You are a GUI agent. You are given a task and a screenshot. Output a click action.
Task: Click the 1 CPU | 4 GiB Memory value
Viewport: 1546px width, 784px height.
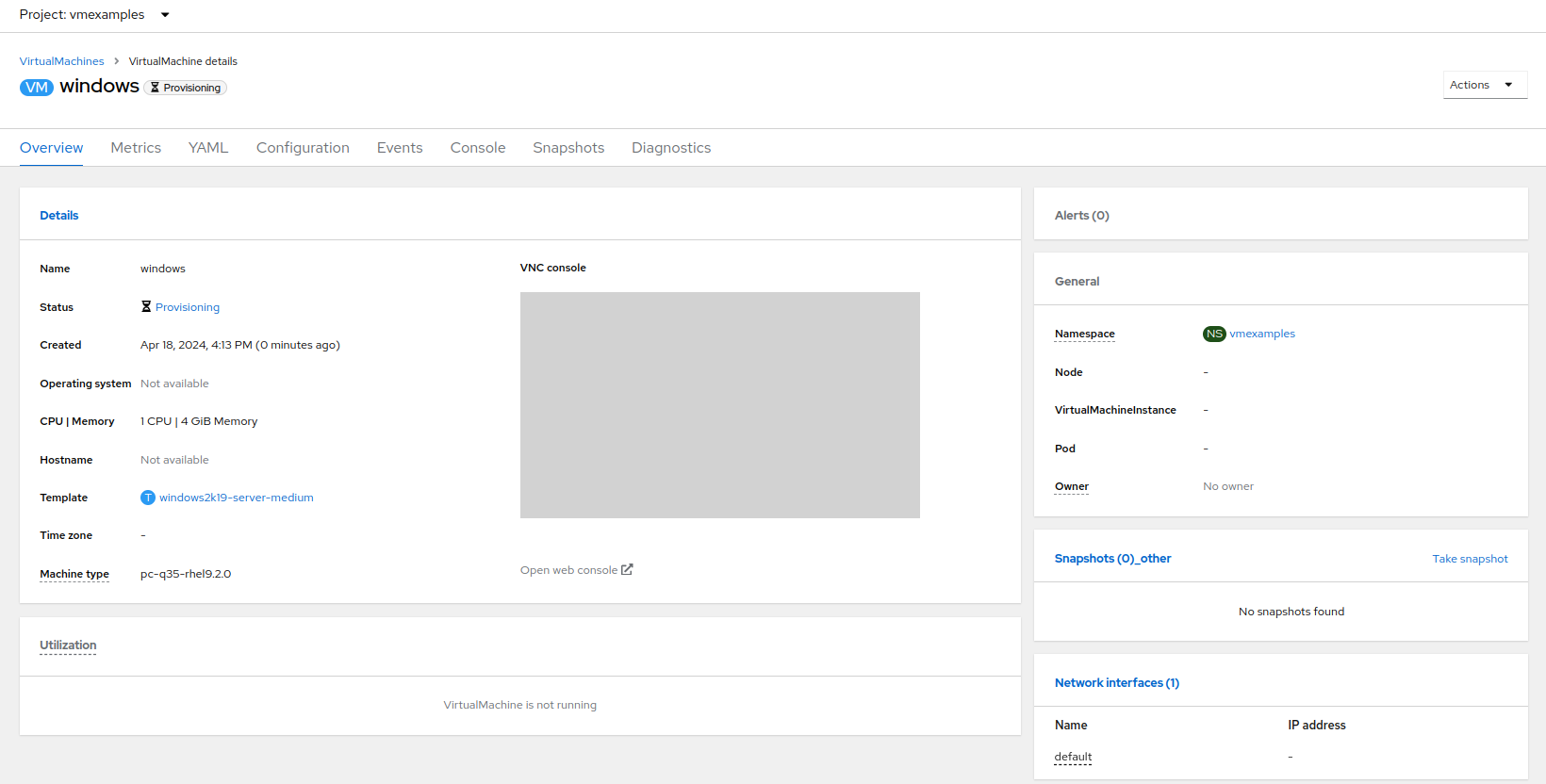coord(199,421)
